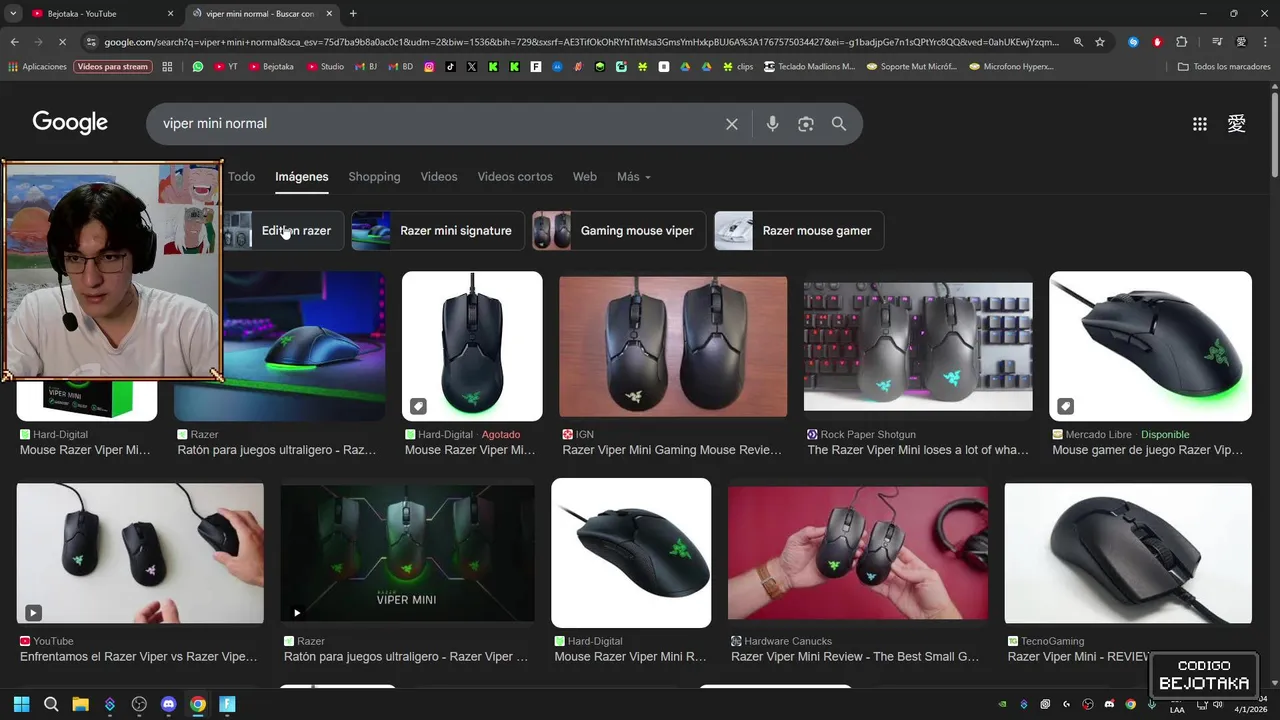
Task: Click the Chrome address bar URL
Action: click(580, 42)
